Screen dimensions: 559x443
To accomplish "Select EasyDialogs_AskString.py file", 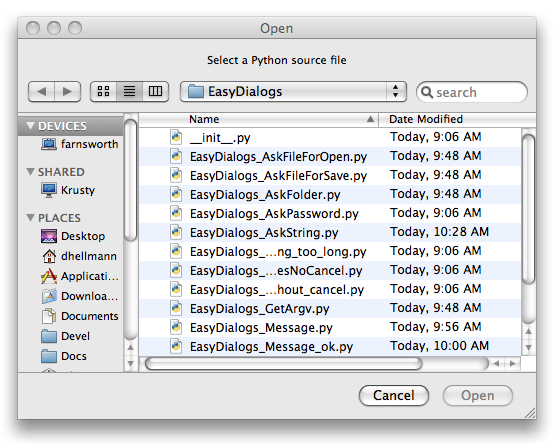I will pyautogui.click(x=330, y=232).
